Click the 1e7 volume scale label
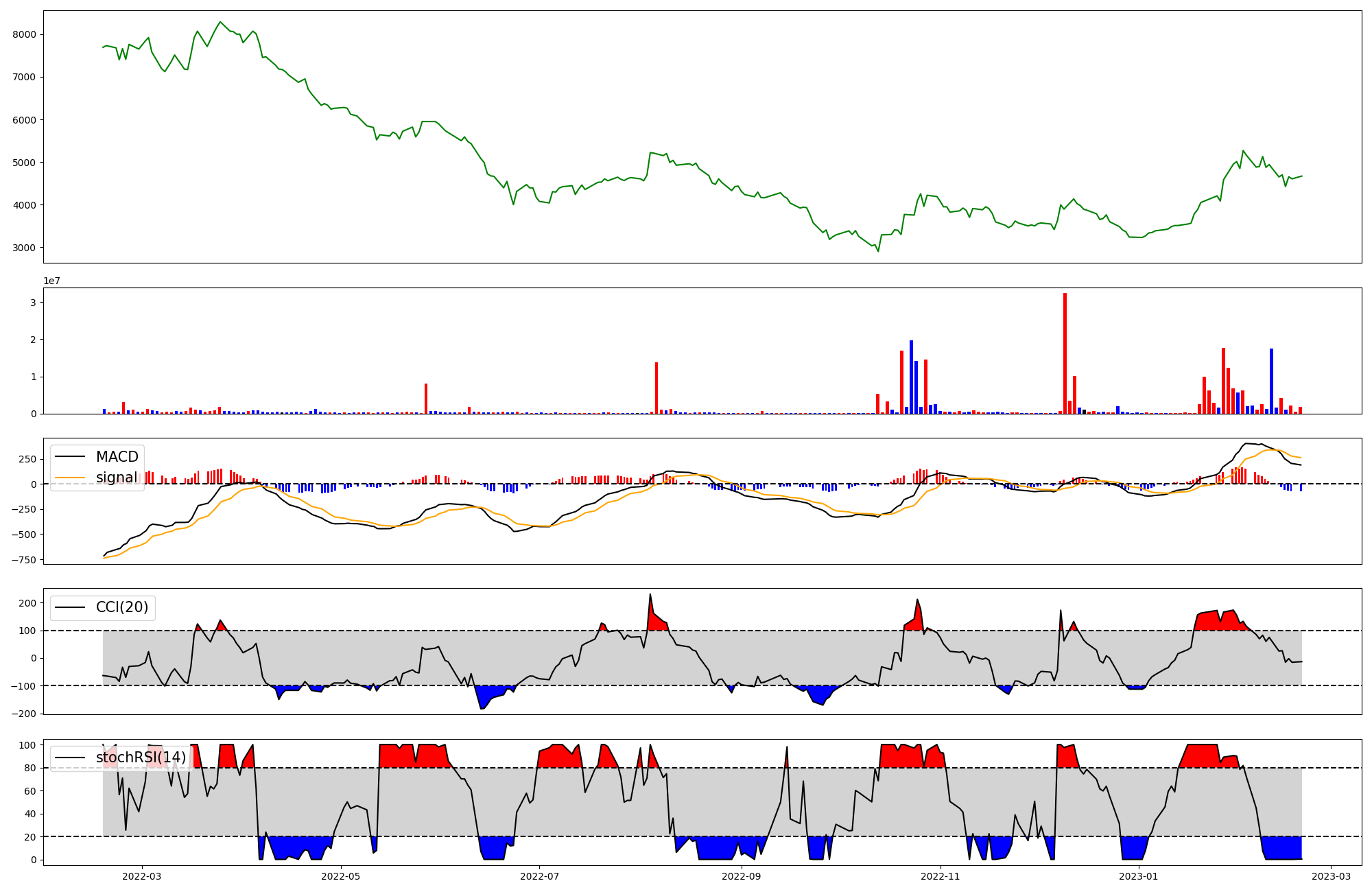 [52, 281]
